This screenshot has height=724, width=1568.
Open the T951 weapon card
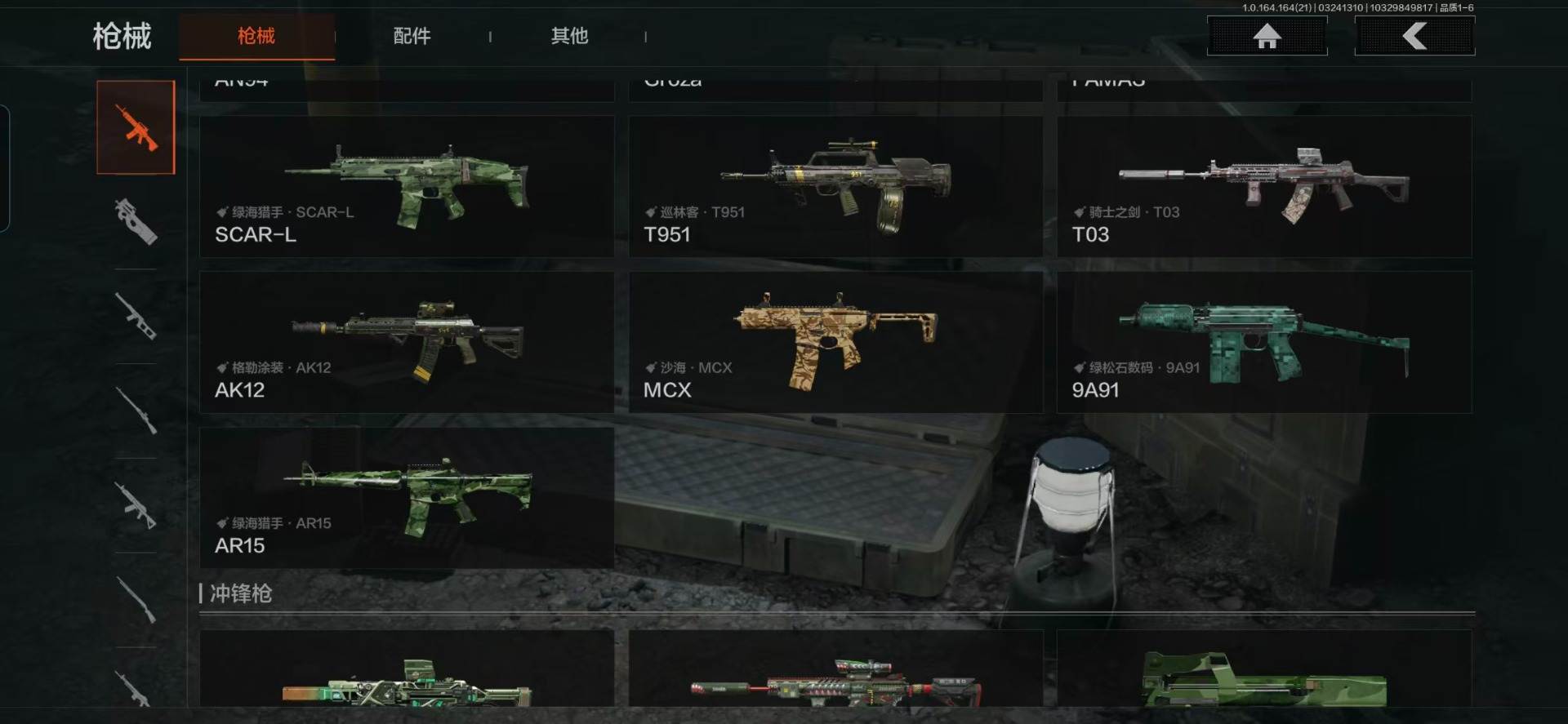(835, 187)
